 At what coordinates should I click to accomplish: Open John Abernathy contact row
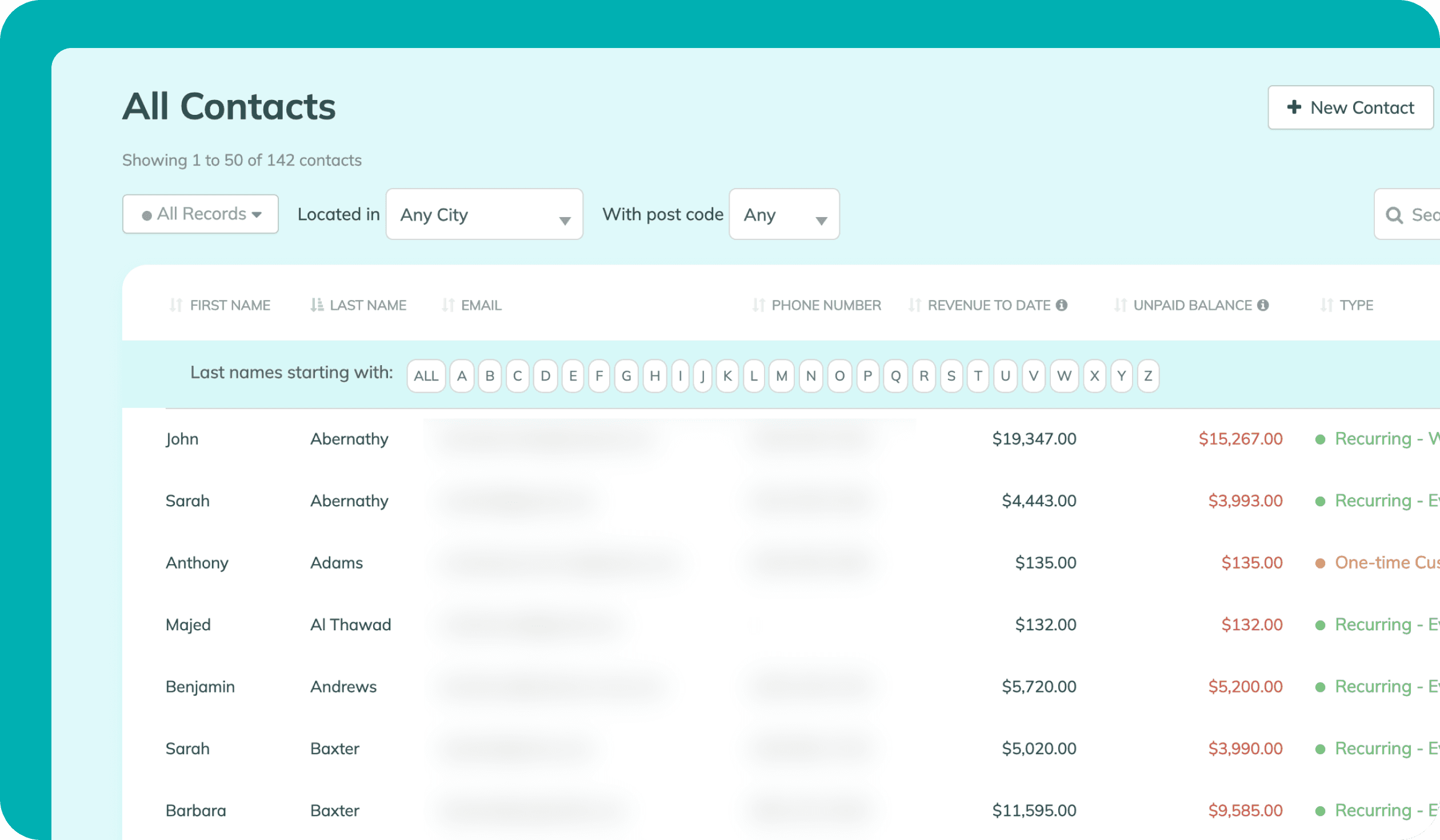point(349,439)
